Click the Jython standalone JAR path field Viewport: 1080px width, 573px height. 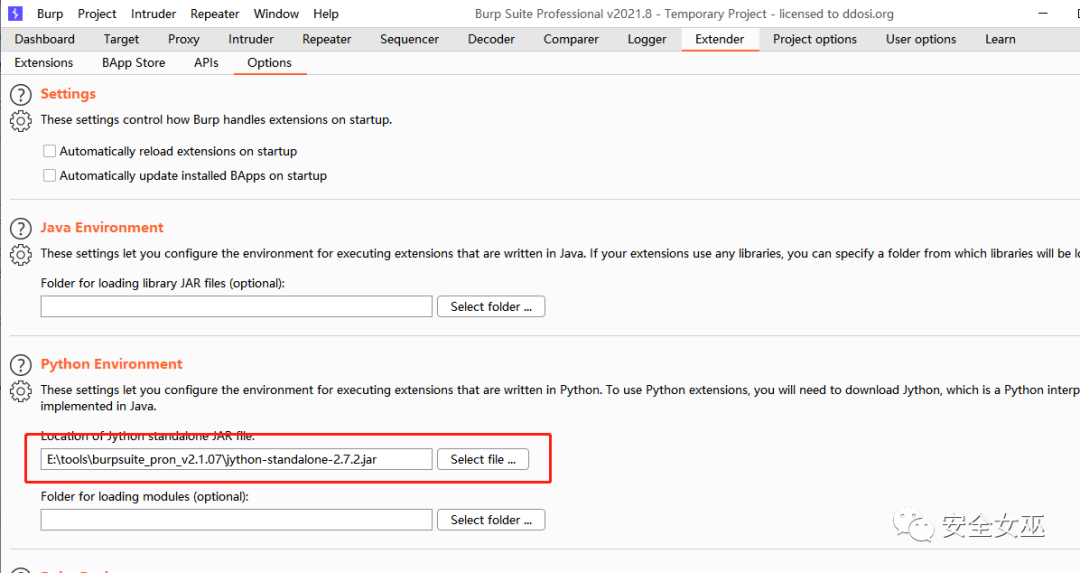(237, 460)
